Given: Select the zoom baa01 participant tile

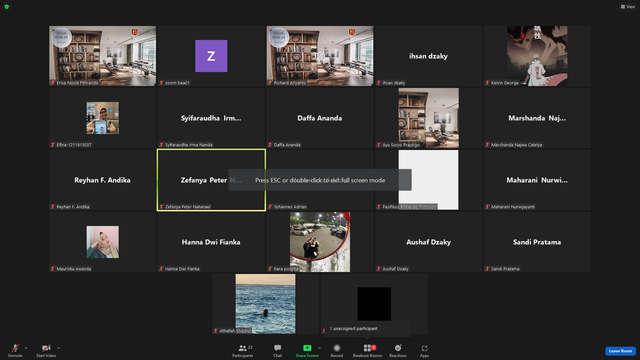Looking at the screenshot, I should click(x=211, y=56).
